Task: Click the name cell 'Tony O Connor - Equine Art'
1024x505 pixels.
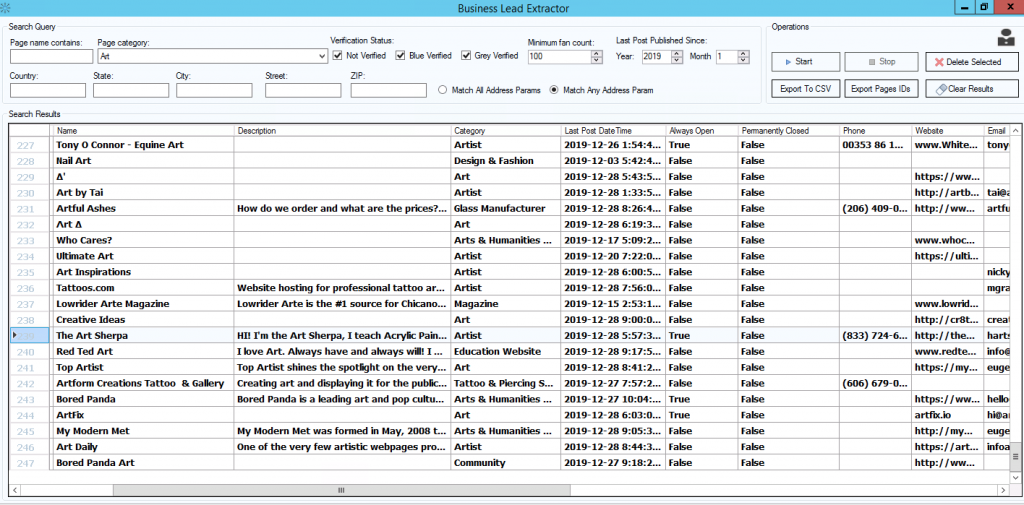Action: pyautogui.click(x=143, y=145)
